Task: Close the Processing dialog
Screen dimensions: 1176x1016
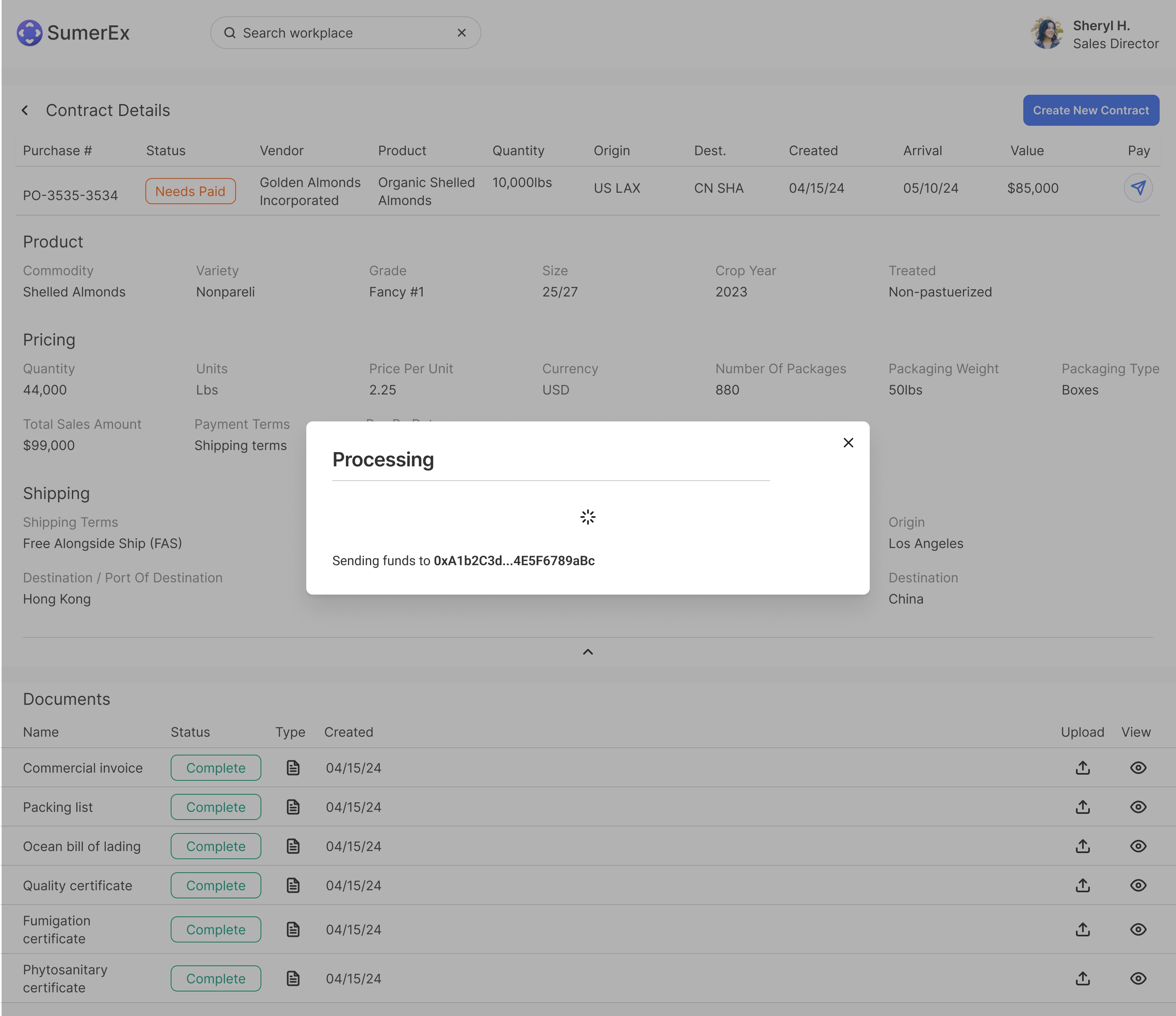Action: 848,443
